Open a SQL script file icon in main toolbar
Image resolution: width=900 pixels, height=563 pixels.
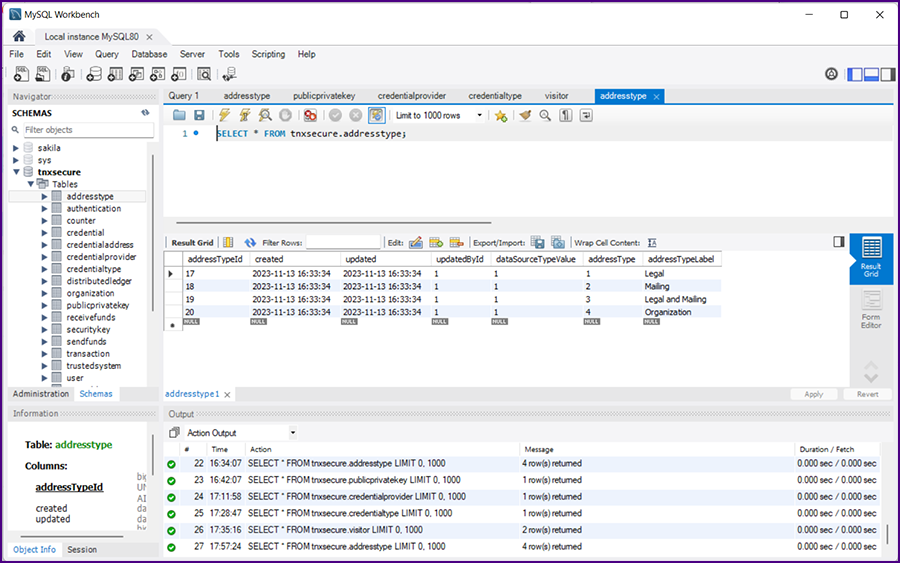pyautogui.click(x=42, y=74)
